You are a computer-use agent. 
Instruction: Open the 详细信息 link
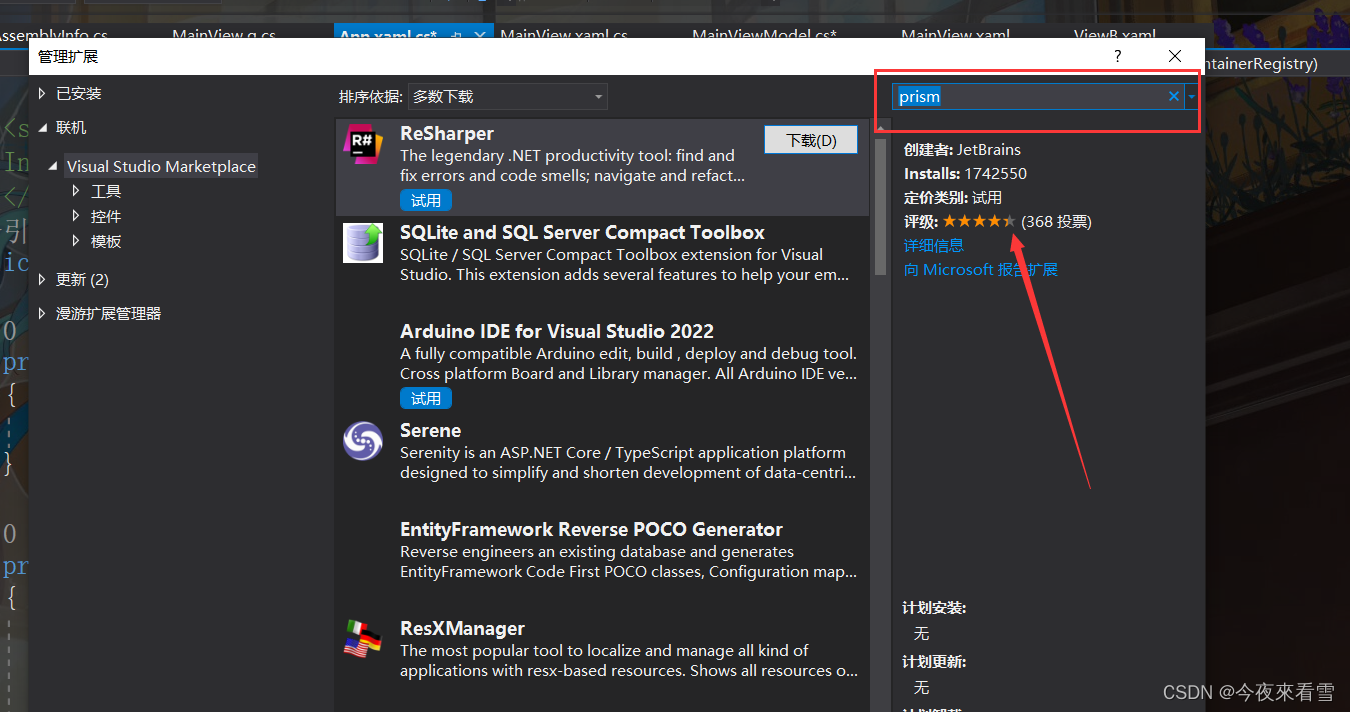[x=934, y=245]
